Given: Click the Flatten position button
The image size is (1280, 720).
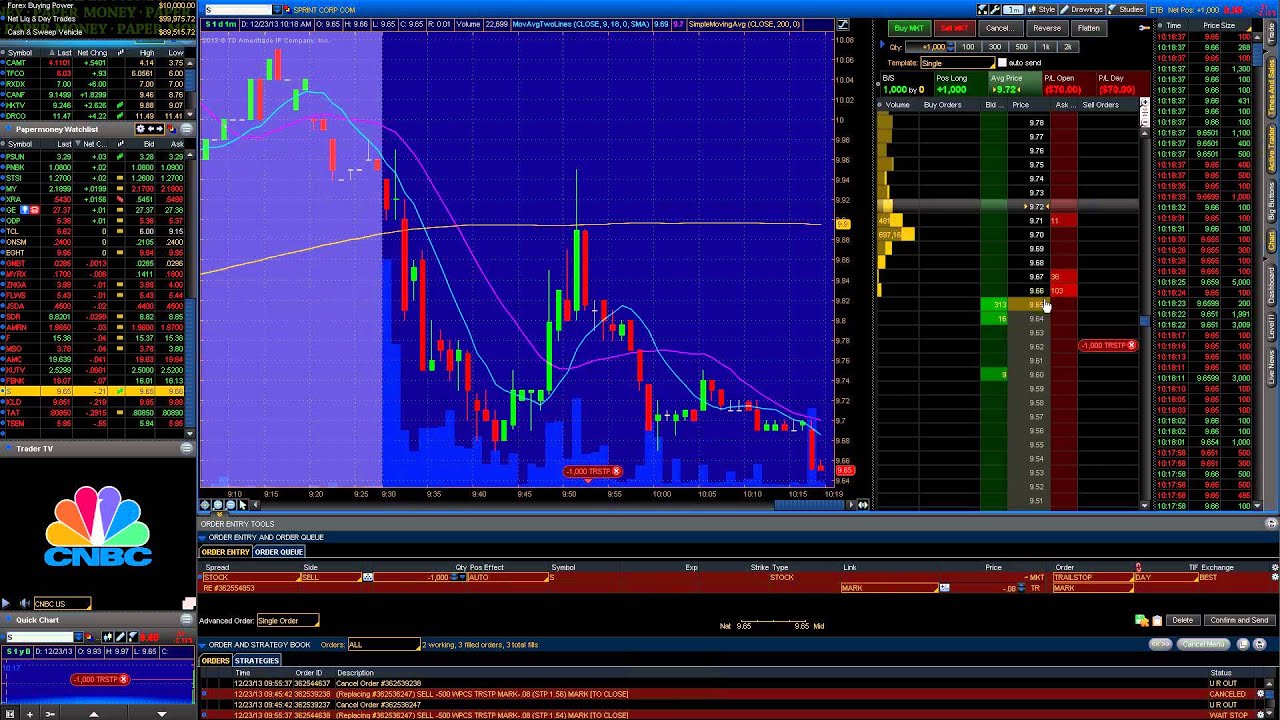Looking at the screenshot, I should 1088,28.
